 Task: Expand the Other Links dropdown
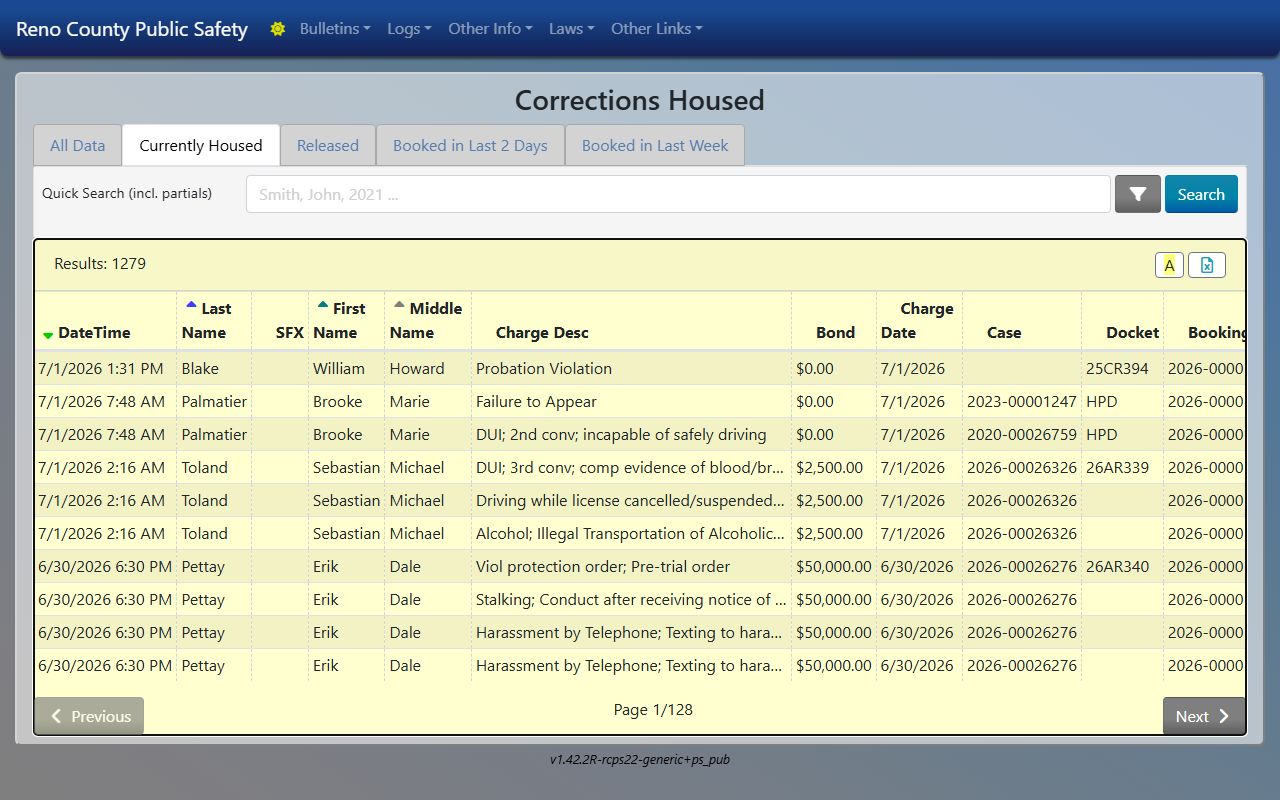[x=657, y=29]
